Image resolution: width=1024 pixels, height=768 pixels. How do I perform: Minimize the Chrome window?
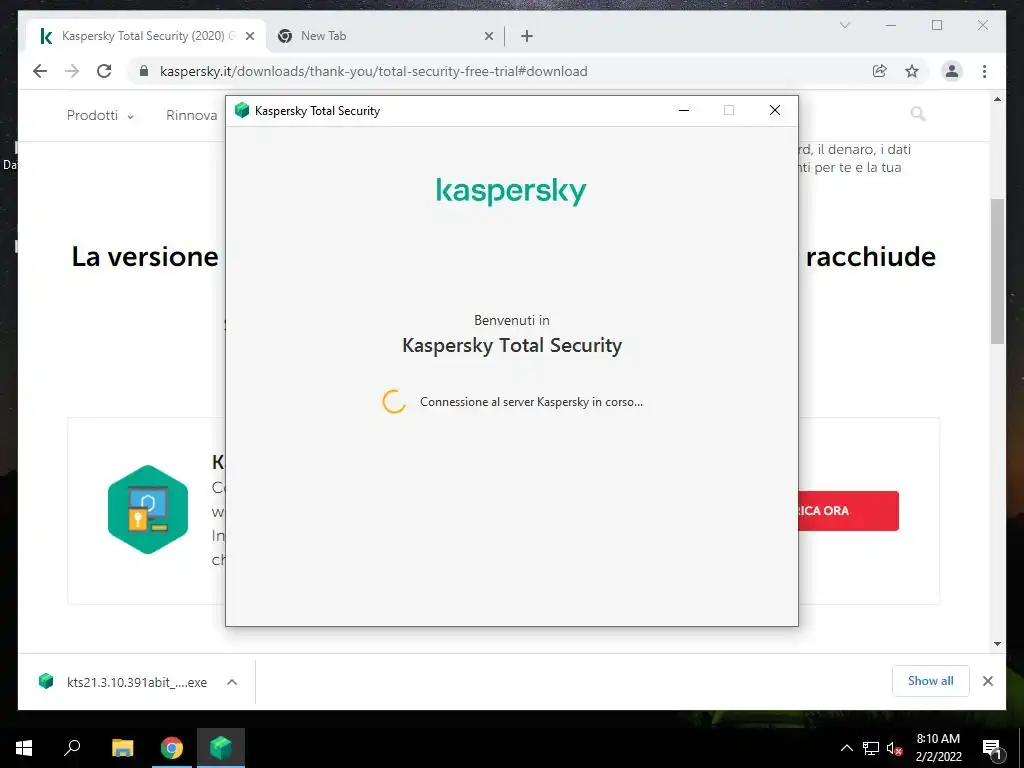(x=891, y=25)
